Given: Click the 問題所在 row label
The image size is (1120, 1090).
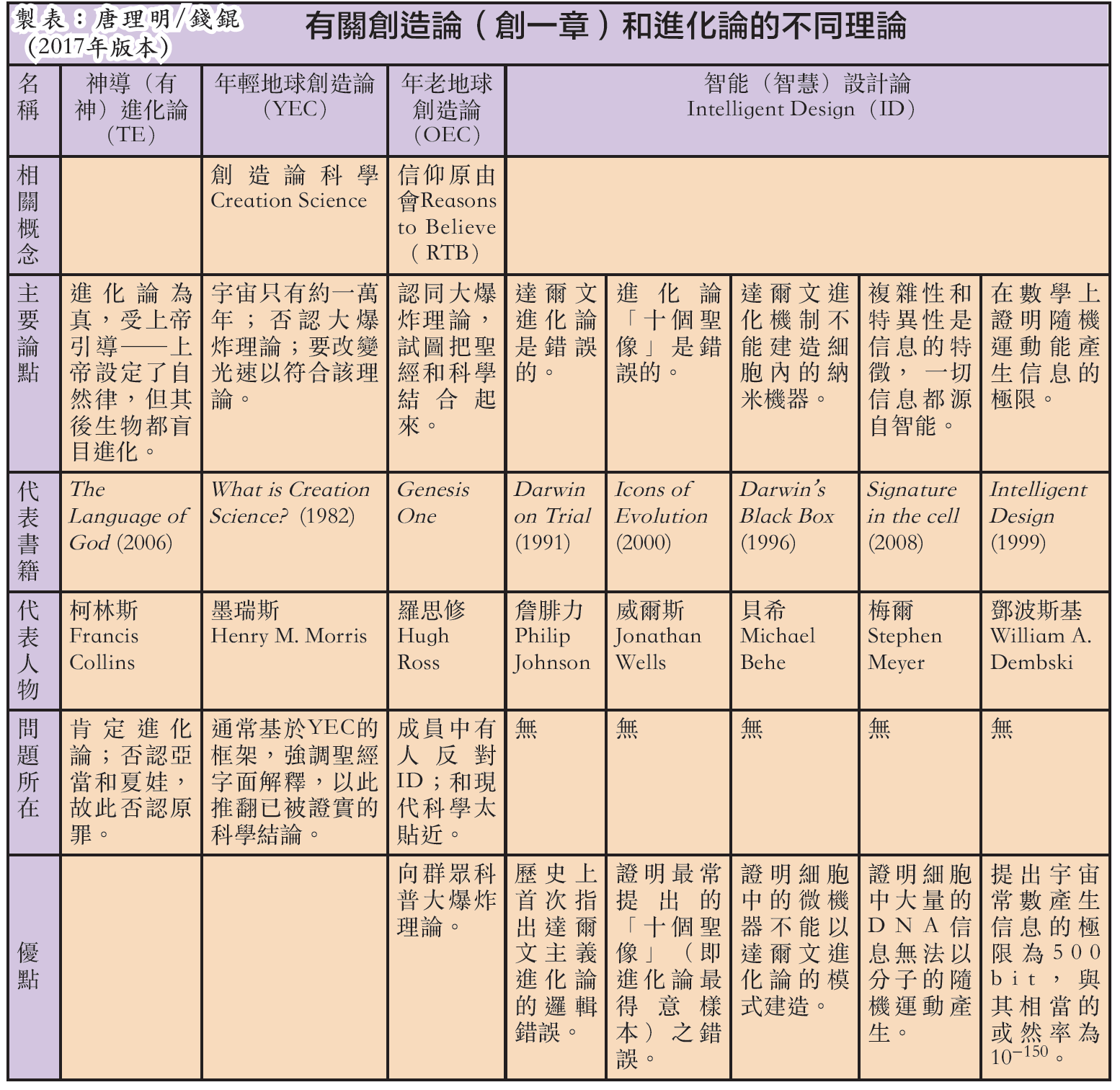Looking at the screenshot, I should click(x=29, y=768).
